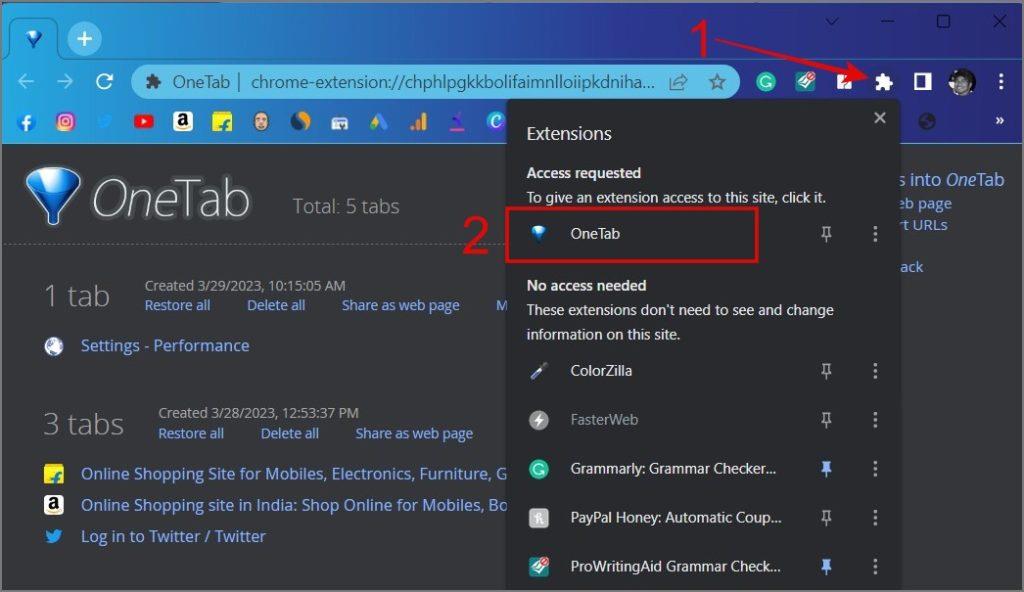The height and width of the screenshot is (592, 1024).
Task: Click Share as web page for 3 tabs group
Action: click(414, 435)
